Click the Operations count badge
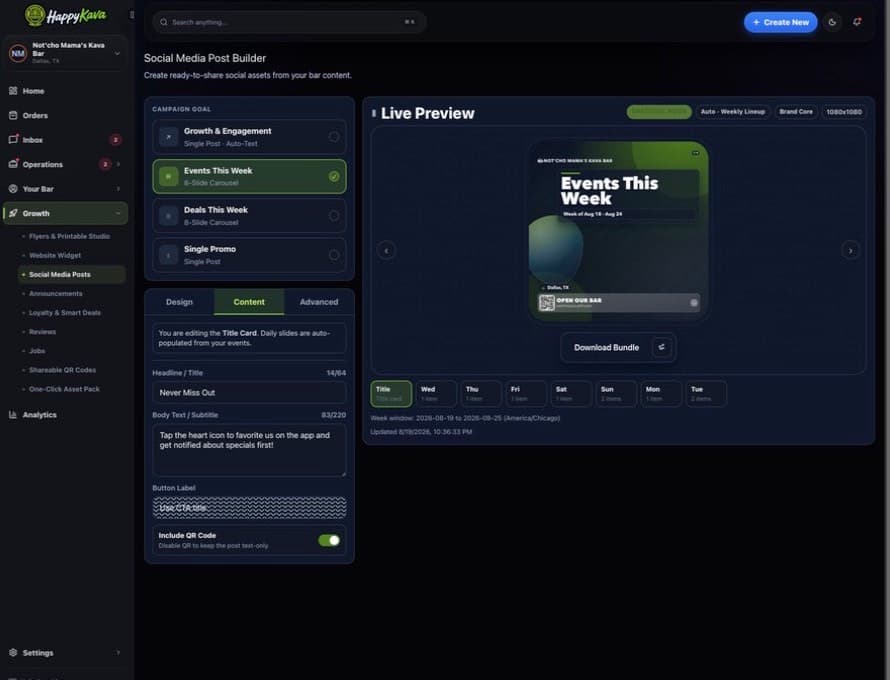The image size is (890, 680). [x=105, y=164]
